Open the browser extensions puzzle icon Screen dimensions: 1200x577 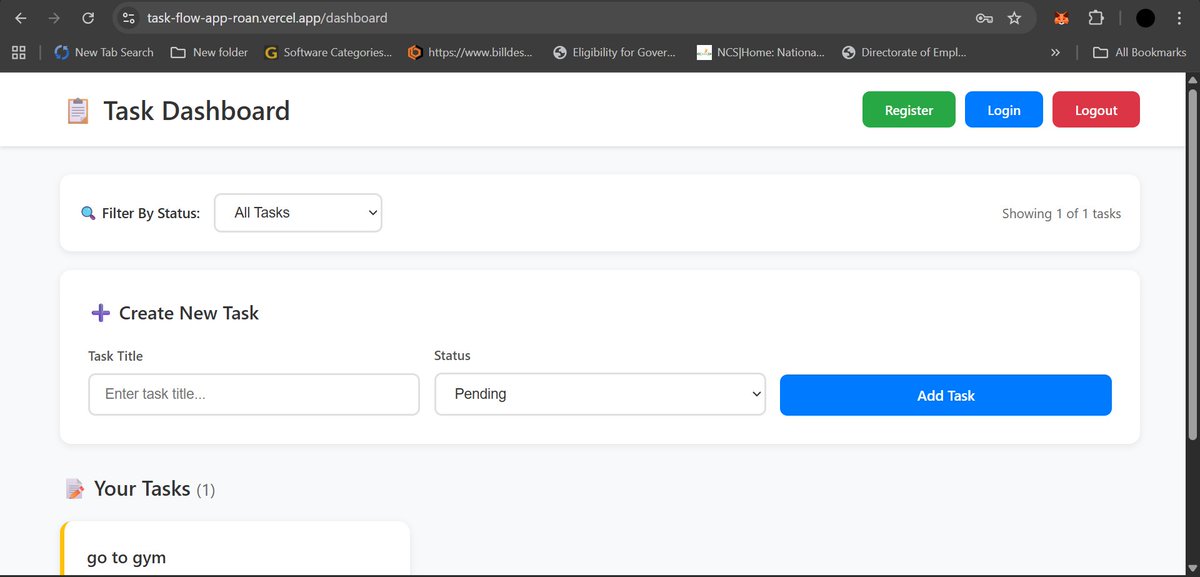(1096, 17)
